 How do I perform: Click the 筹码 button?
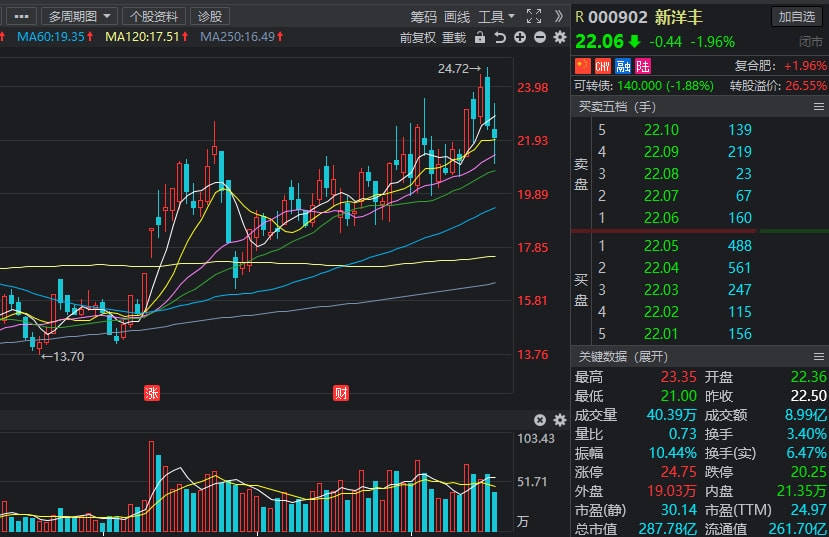point(423,17)
